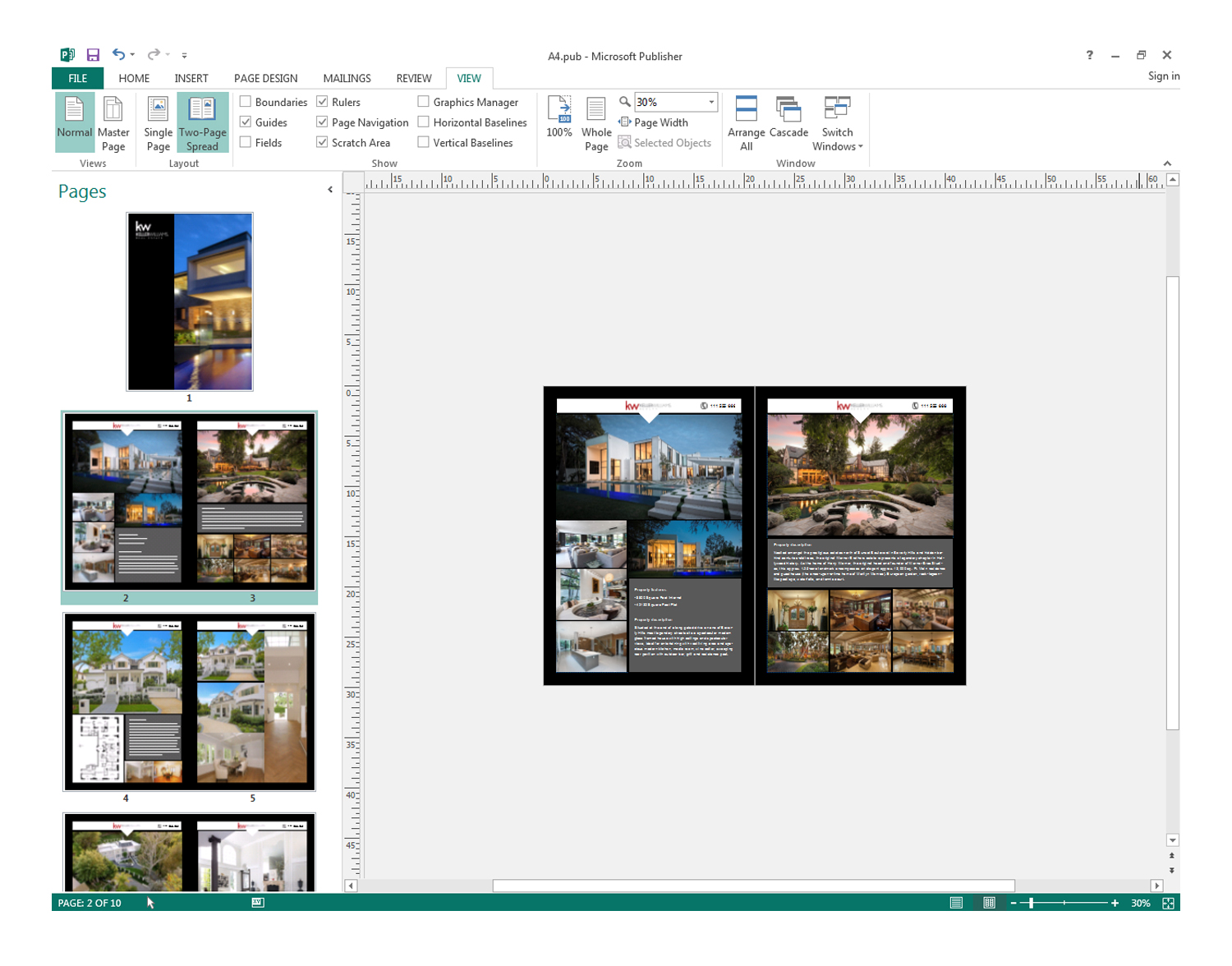Select Single Page layout
The image size is (1232, 966).
[157, 122]
